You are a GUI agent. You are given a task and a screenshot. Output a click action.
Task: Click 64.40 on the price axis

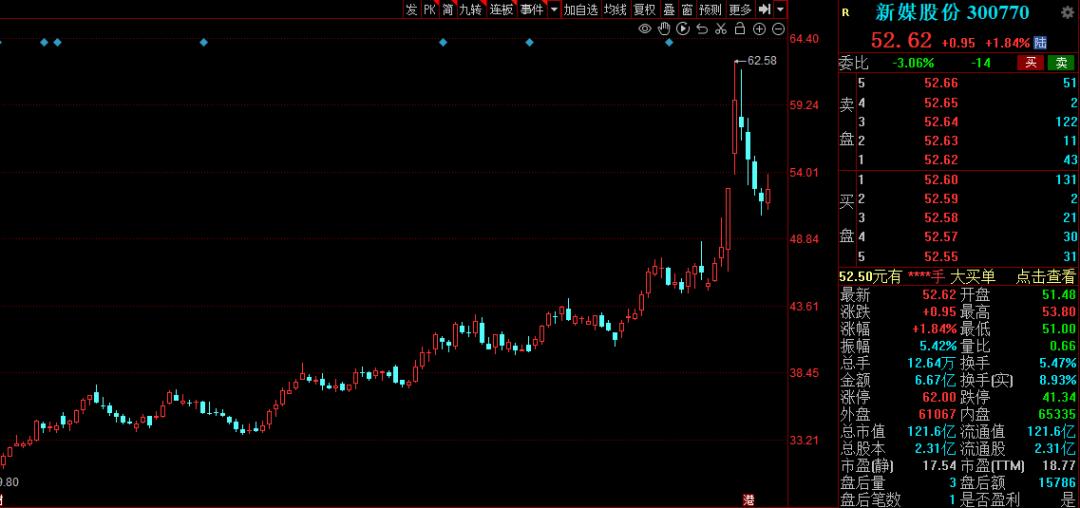(x=804, y=39)
